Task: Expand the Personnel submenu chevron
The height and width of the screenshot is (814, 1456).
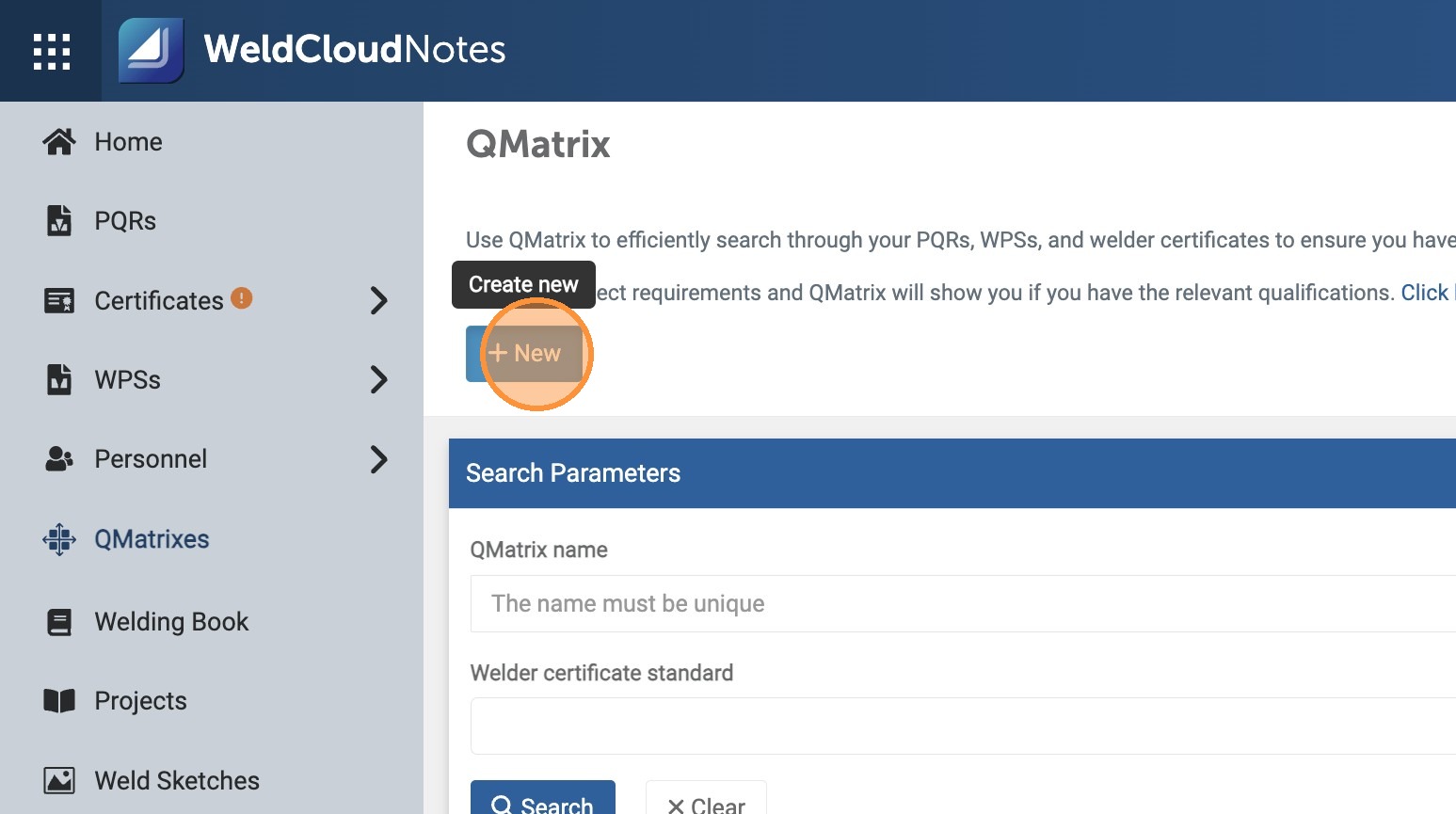Action: 378,459
